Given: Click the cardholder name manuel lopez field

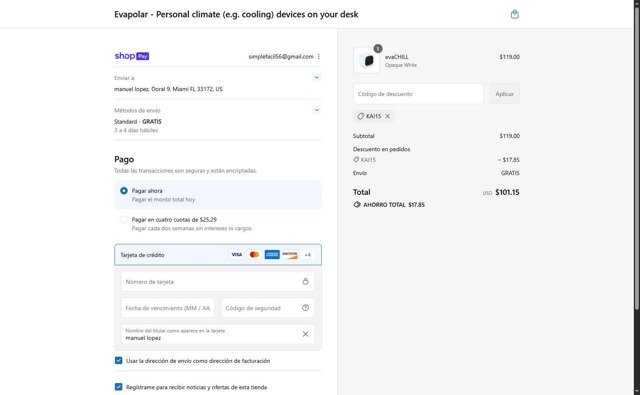Looking at the screenshot, I should pos(218,334).
